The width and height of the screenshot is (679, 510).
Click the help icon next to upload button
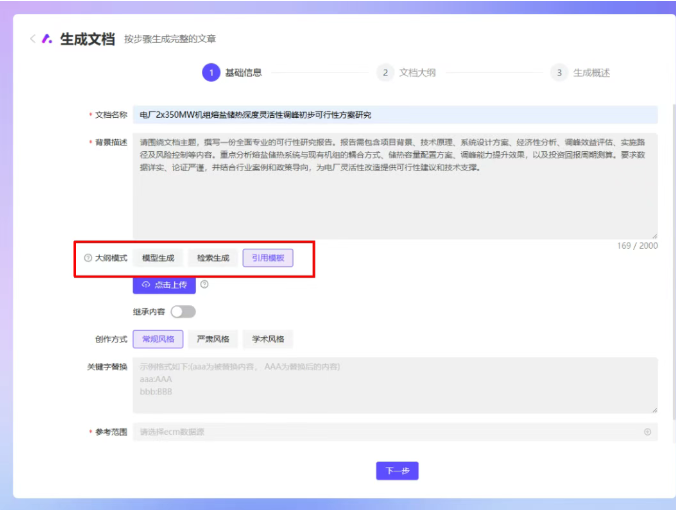[x=205, y=284]
